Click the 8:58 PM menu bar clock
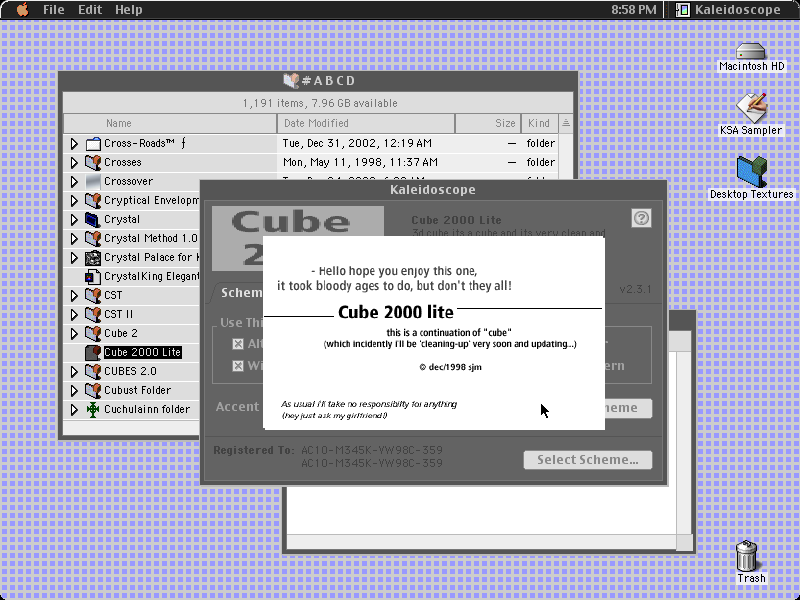This screenshot has height=600, width=800. [x=634, y=10]
